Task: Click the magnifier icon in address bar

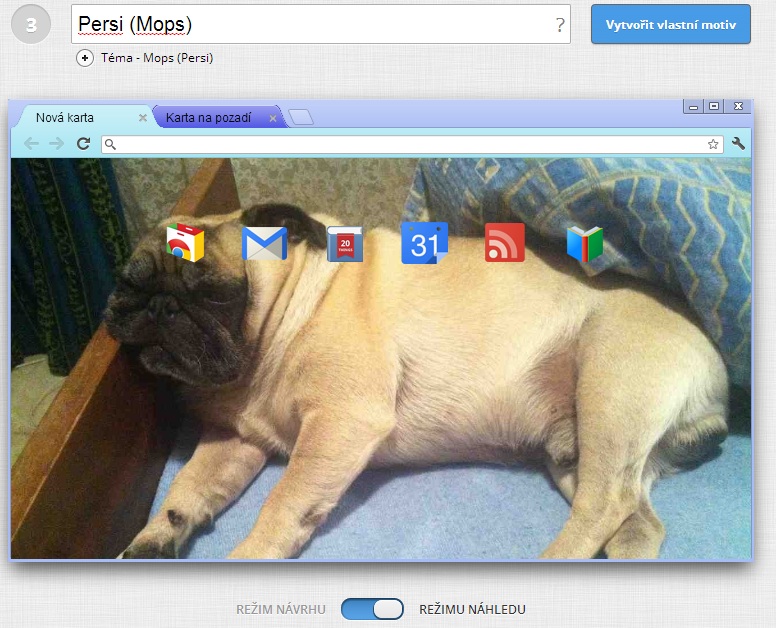Action: coord(111,144)
